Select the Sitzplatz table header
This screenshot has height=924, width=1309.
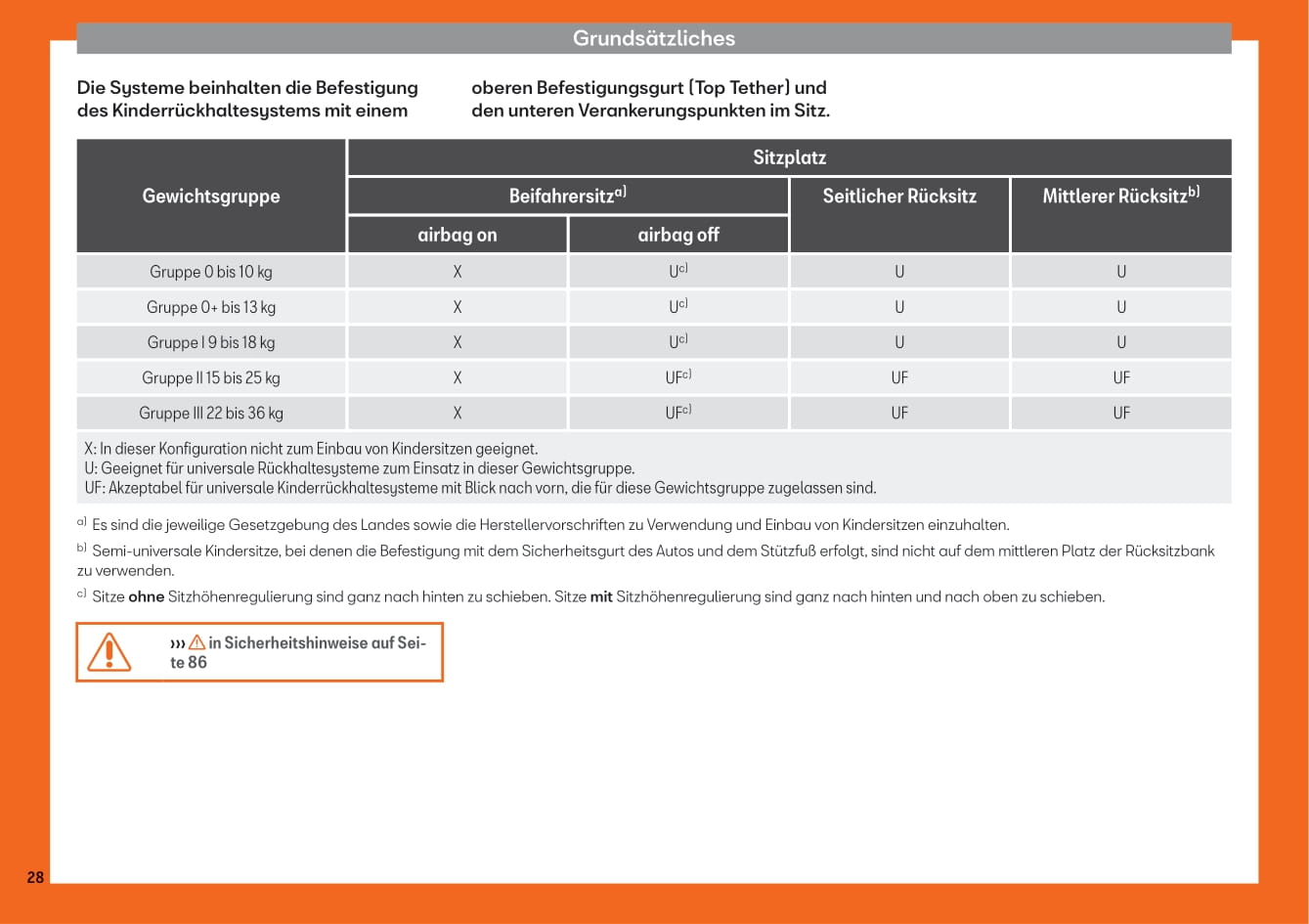click(789, 157)
